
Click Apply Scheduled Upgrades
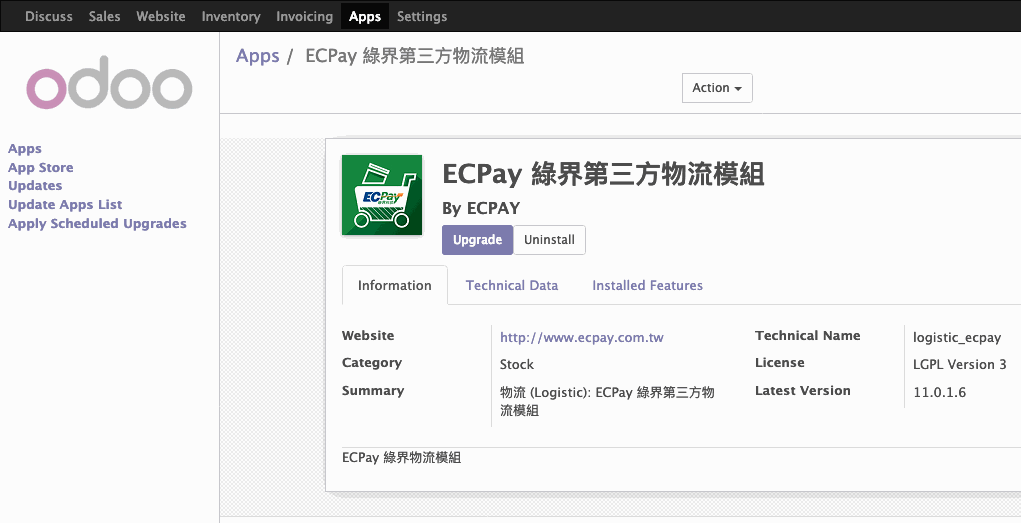click(x=97, y=223)
